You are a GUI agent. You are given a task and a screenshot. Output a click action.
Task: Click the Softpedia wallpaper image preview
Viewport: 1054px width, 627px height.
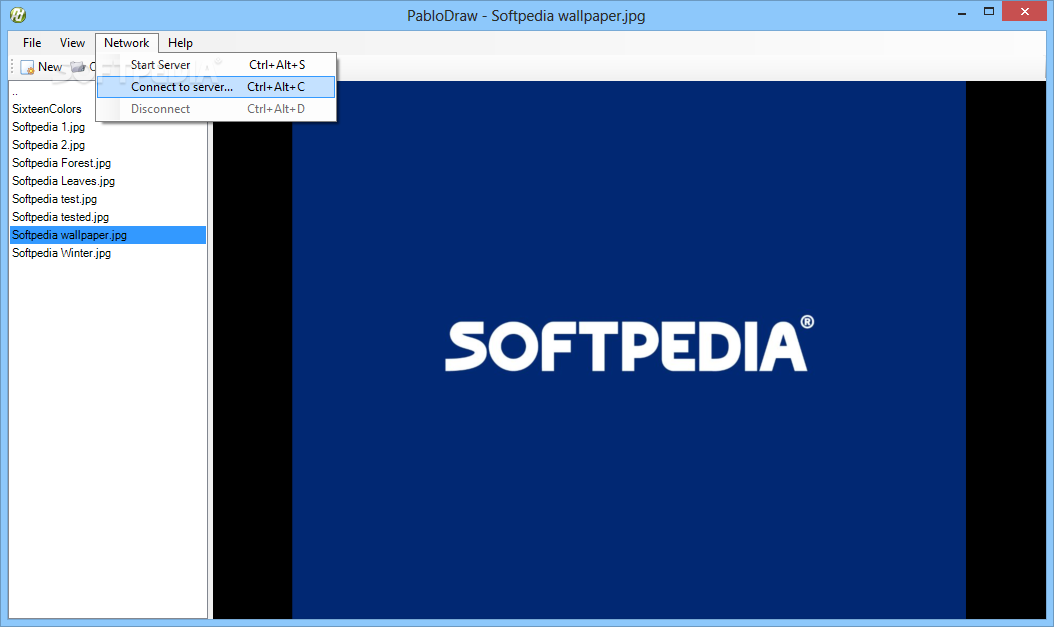[629, 349]
